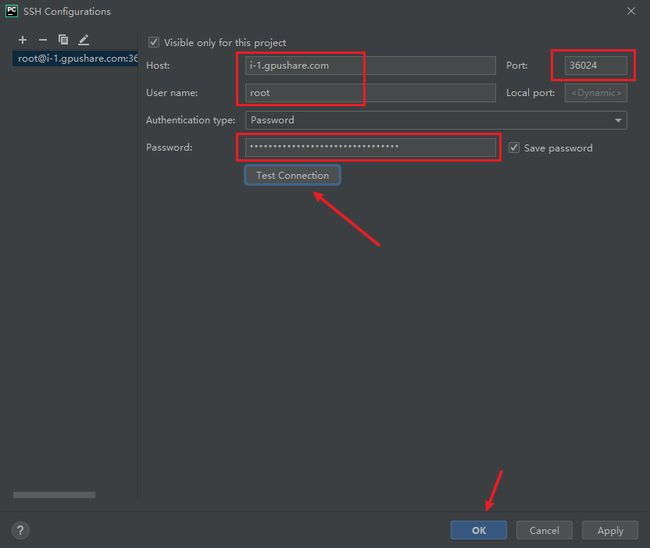Click the "SSH Configurations" title text
650x548 pixels.
[67, 12]
